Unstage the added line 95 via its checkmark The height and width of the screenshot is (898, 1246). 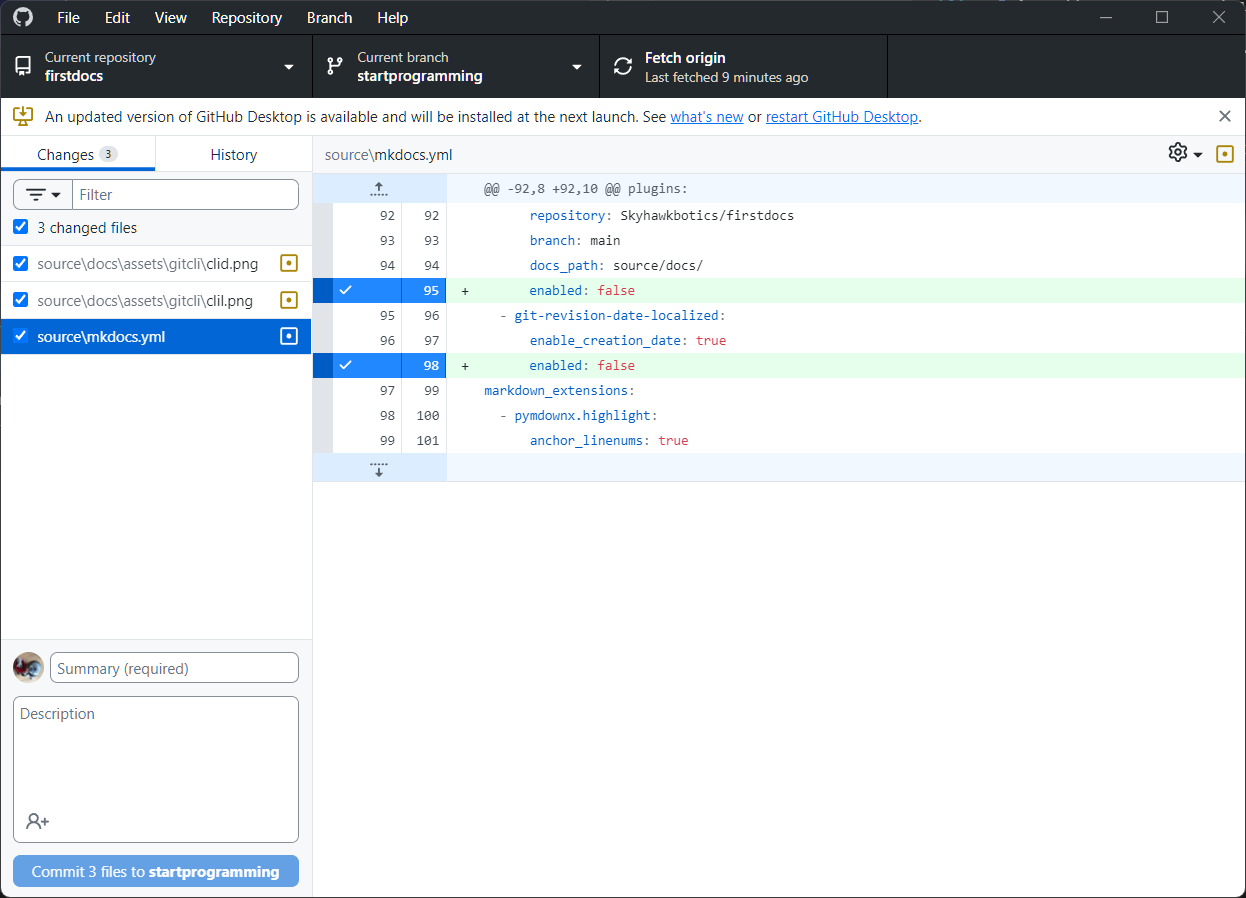[346, 290]
